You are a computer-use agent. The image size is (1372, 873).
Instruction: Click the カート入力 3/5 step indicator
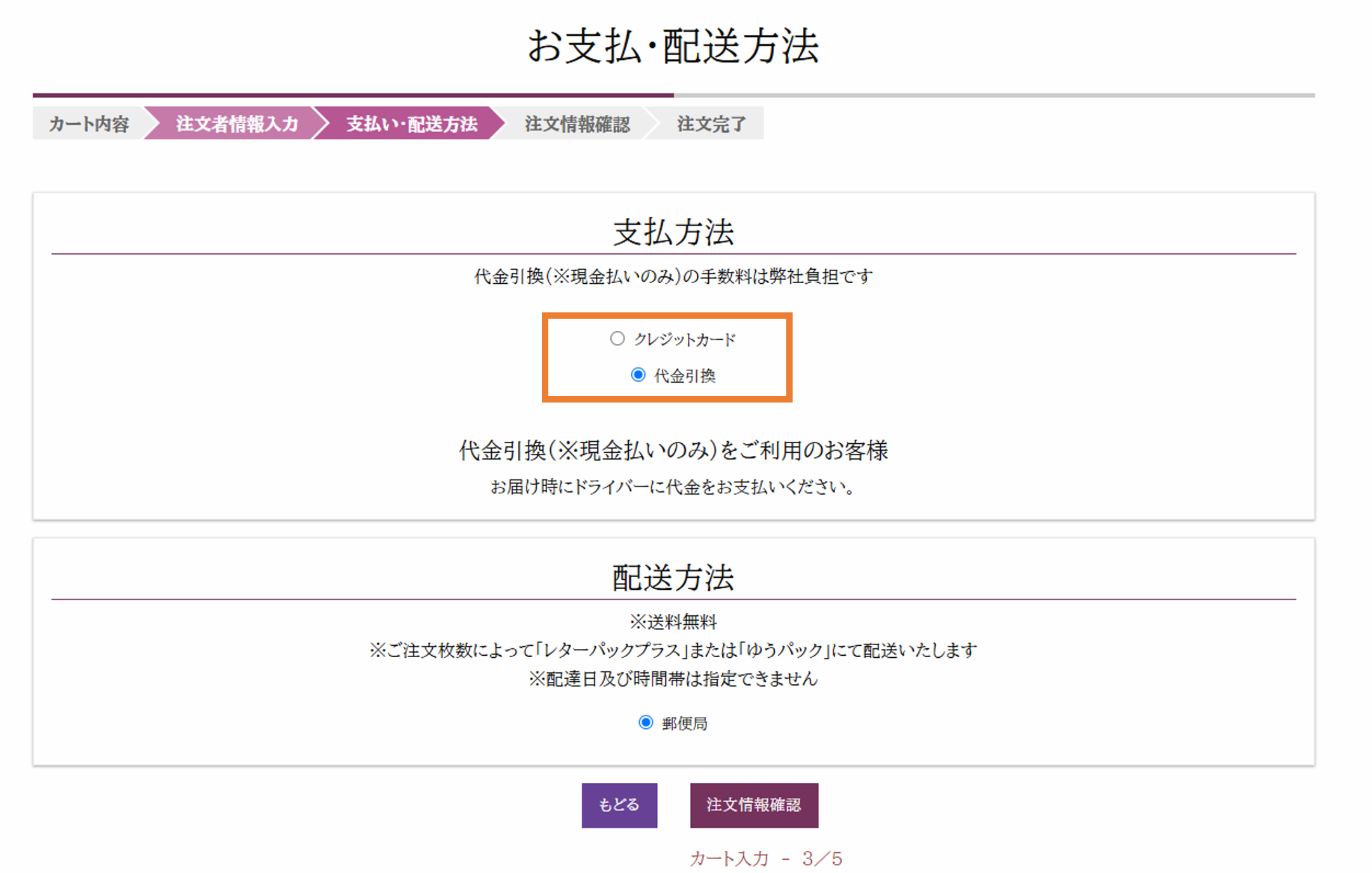(765, 859)
